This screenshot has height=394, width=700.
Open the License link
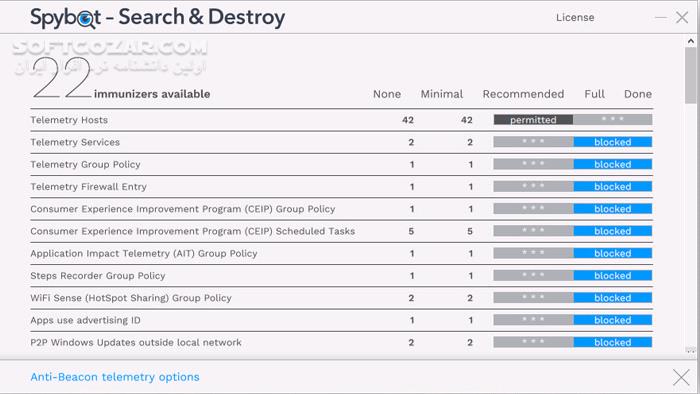pyautogui.click(x=575, y=17)
